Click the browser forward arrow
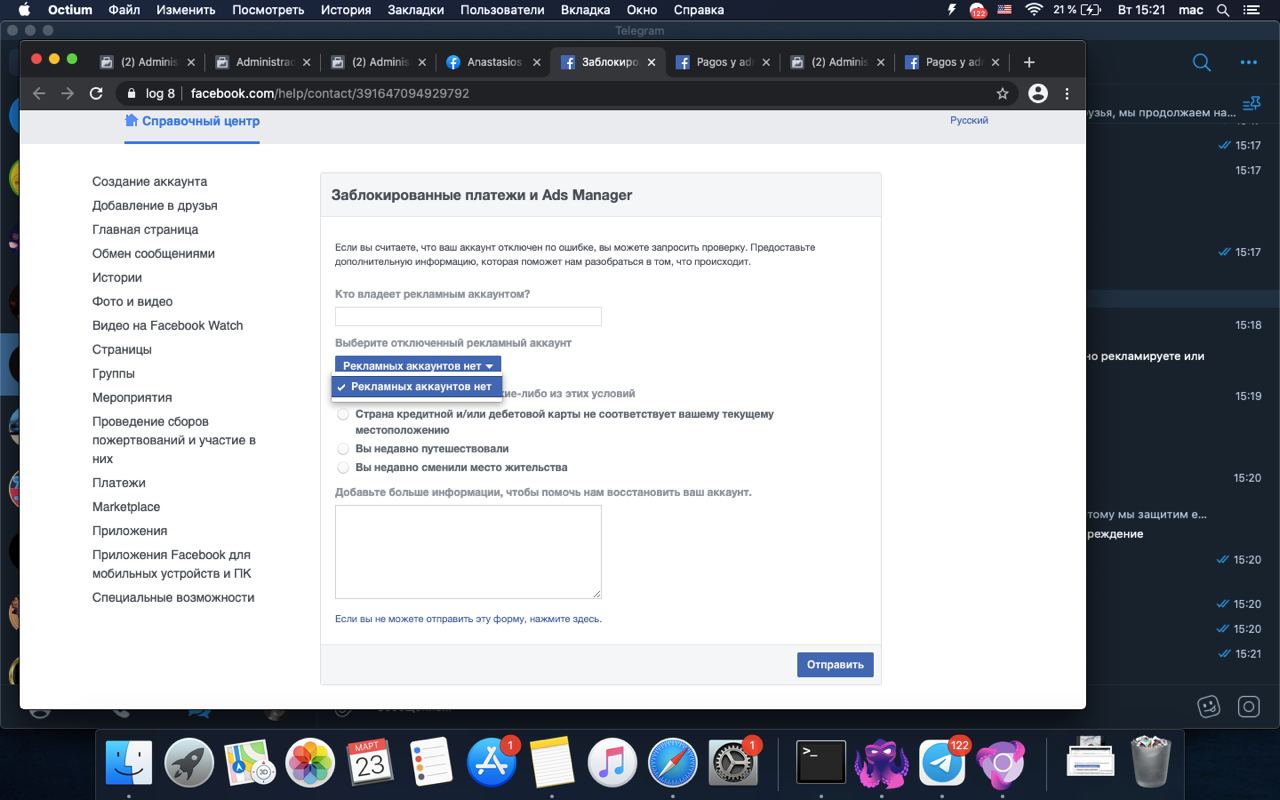 [67, 93]
